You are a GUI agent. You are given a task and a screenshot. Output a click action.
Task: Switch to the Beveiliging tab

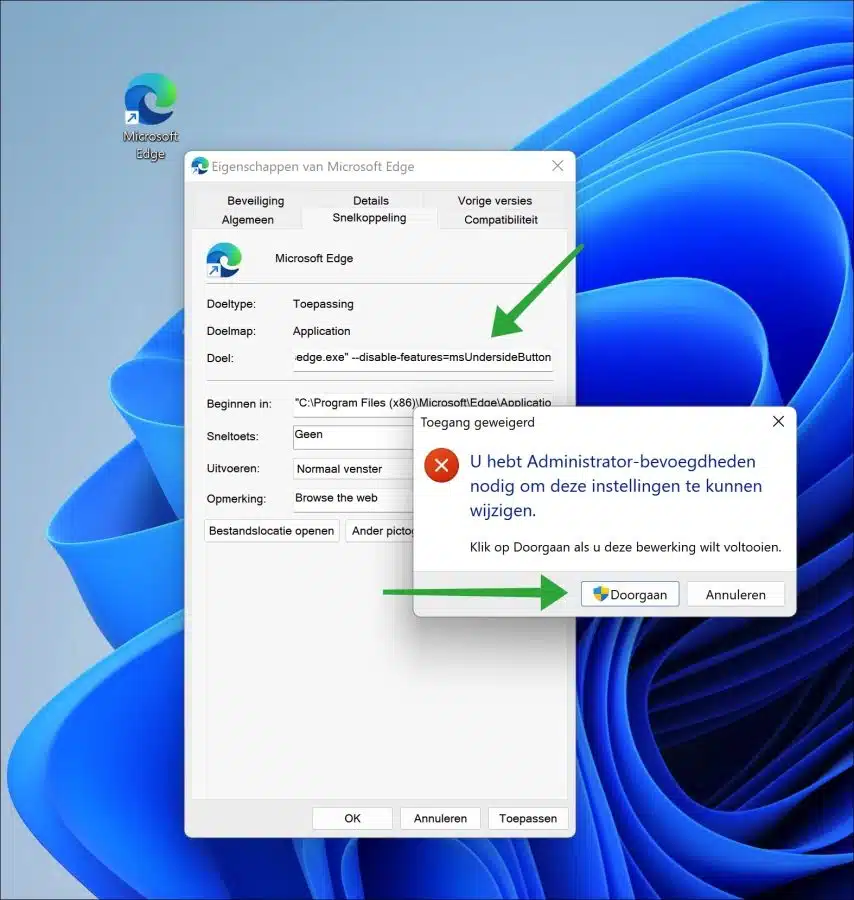click(x=255, y=200)
